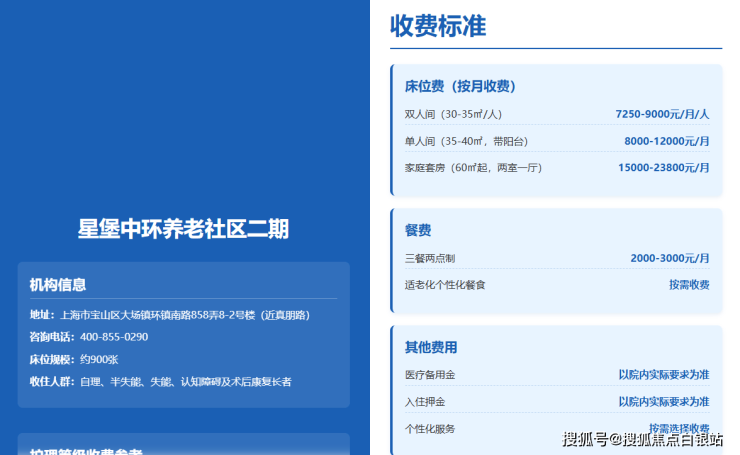
Task: Select the 地址 line with 环镇南路858弄
Action: (x=169, y=315)
